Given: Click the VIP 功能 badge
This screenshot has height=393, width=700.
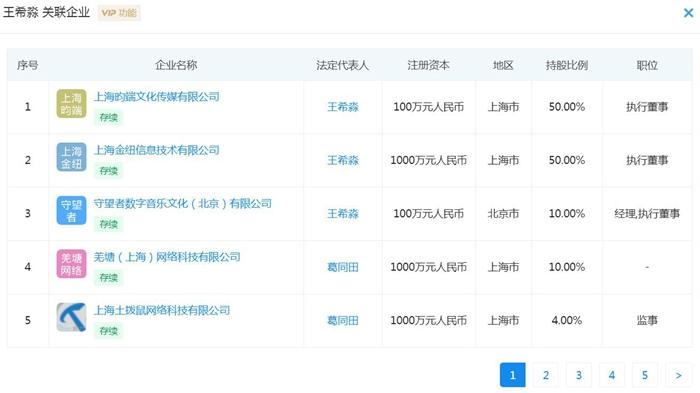Looking at the screenshot, I should click(x=119, y=13).
